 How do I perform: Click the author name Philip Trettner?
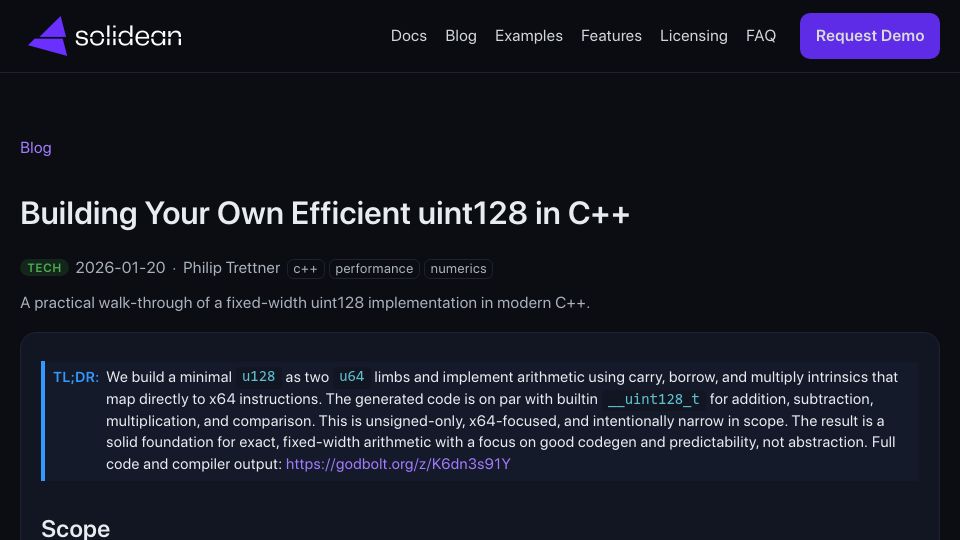pos(231,268)
